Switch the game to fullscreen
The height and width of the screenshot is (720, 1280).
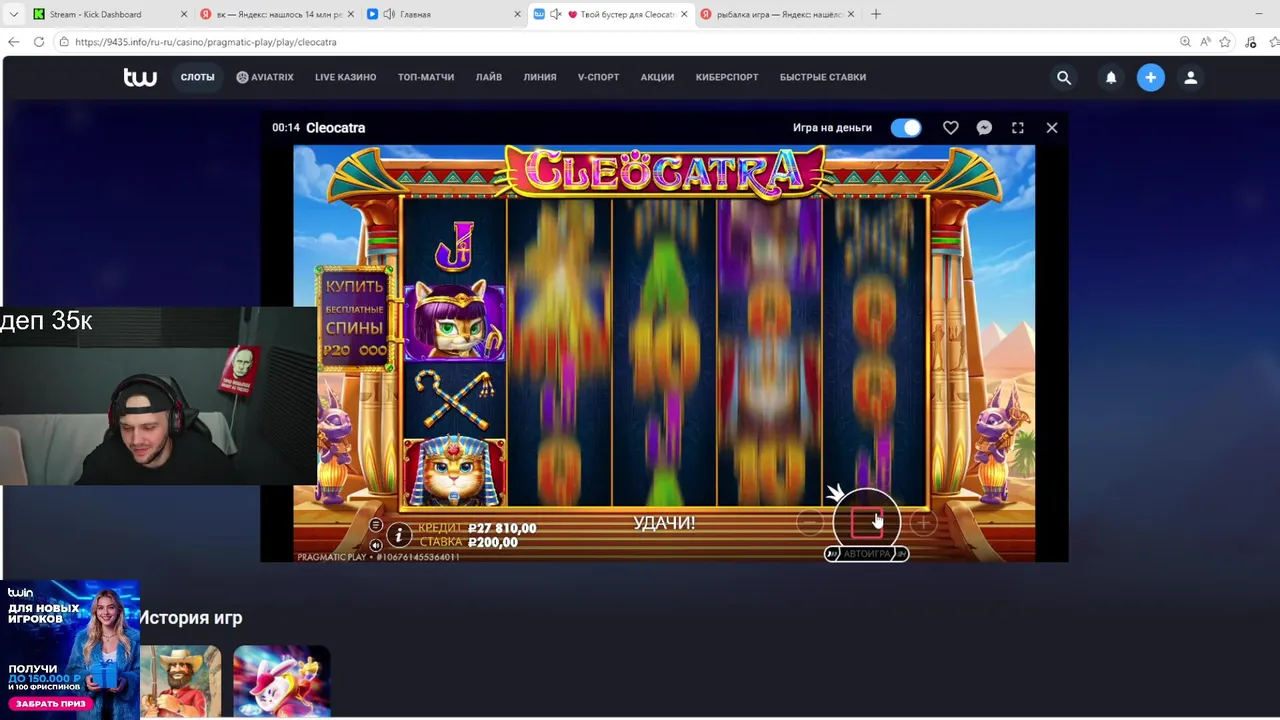(x=1018, y=128)
